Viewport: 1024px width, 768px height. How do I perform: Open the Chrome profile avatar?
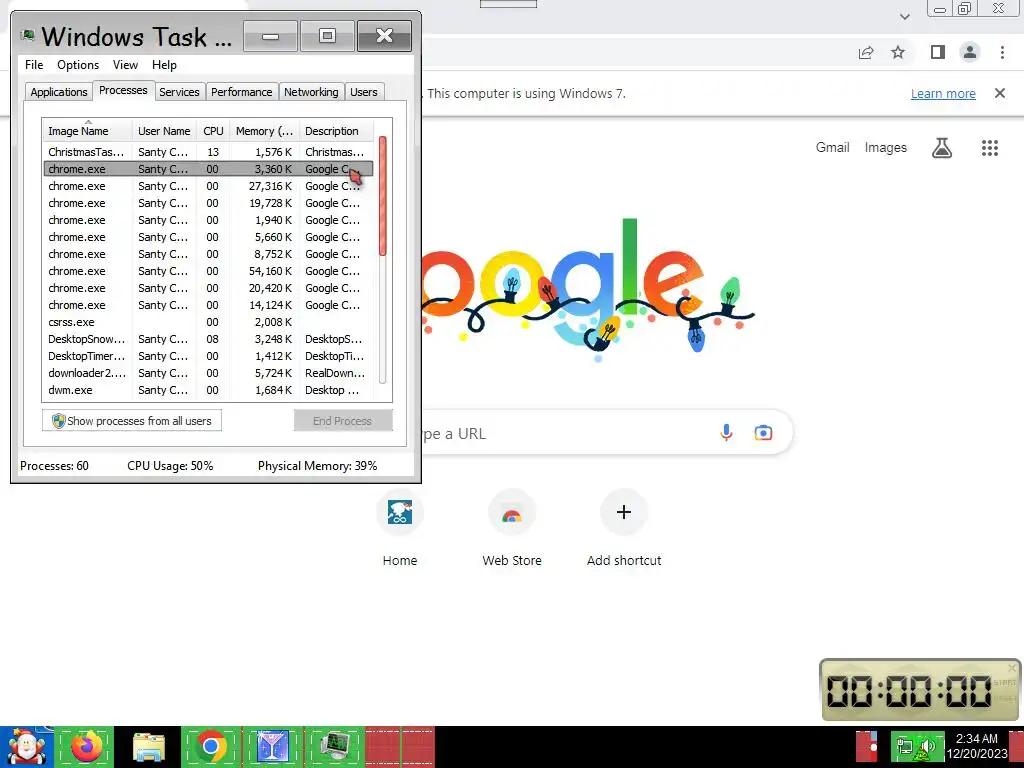tap(970, 52)
